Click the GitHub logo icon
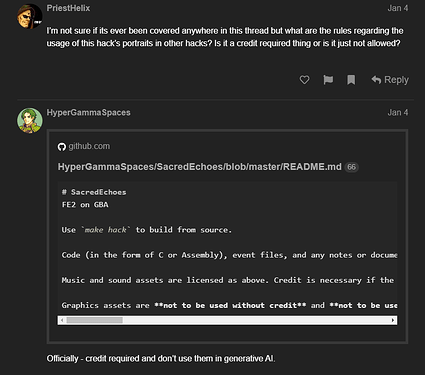Screen dimensions: 425x375 [x=62, y=147]
